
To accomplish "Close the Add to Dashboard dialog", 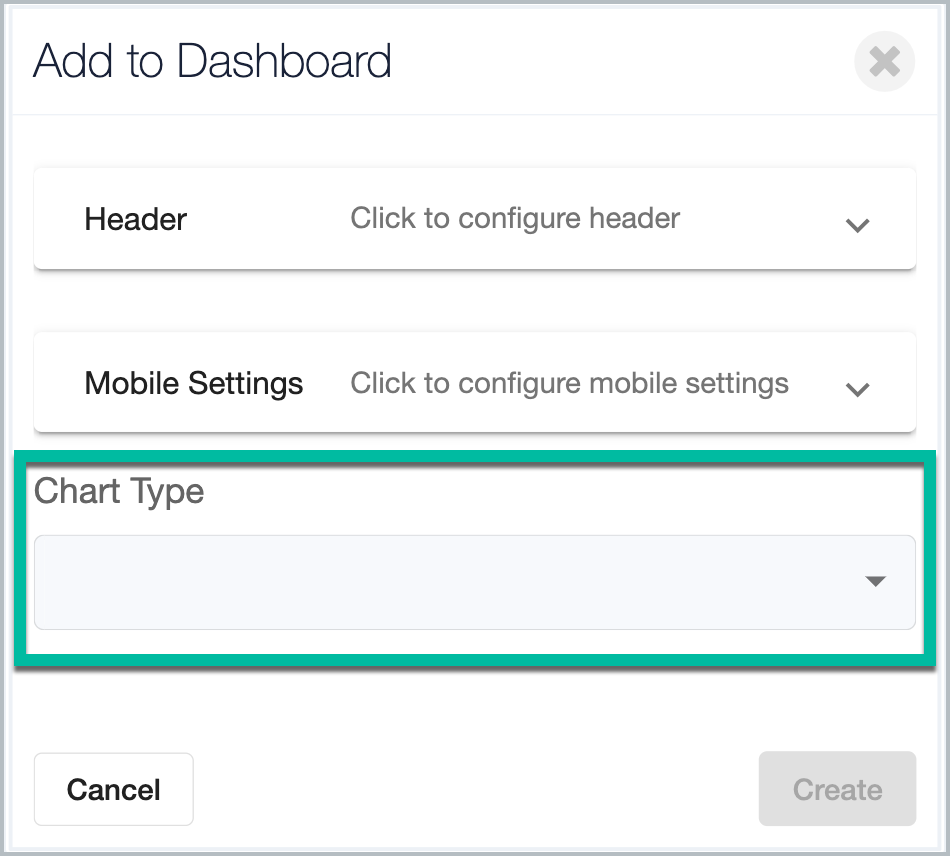I will point(884,61).
